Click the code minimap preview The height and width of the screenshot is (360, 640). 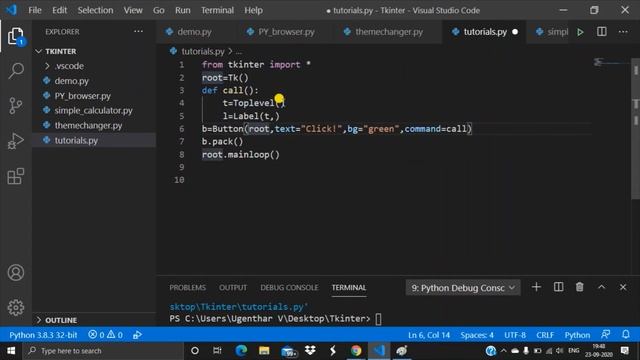click(x=611, y=63)
